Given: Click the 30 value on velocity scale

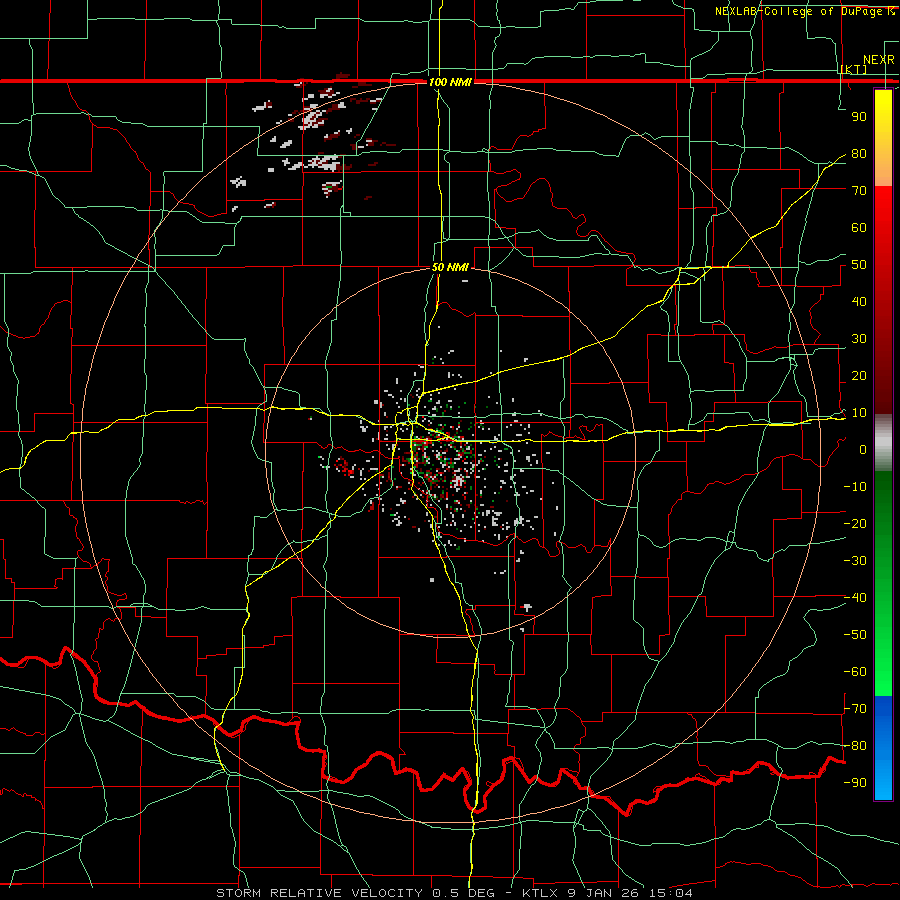Looking at the screenshot, I should 859,339.
